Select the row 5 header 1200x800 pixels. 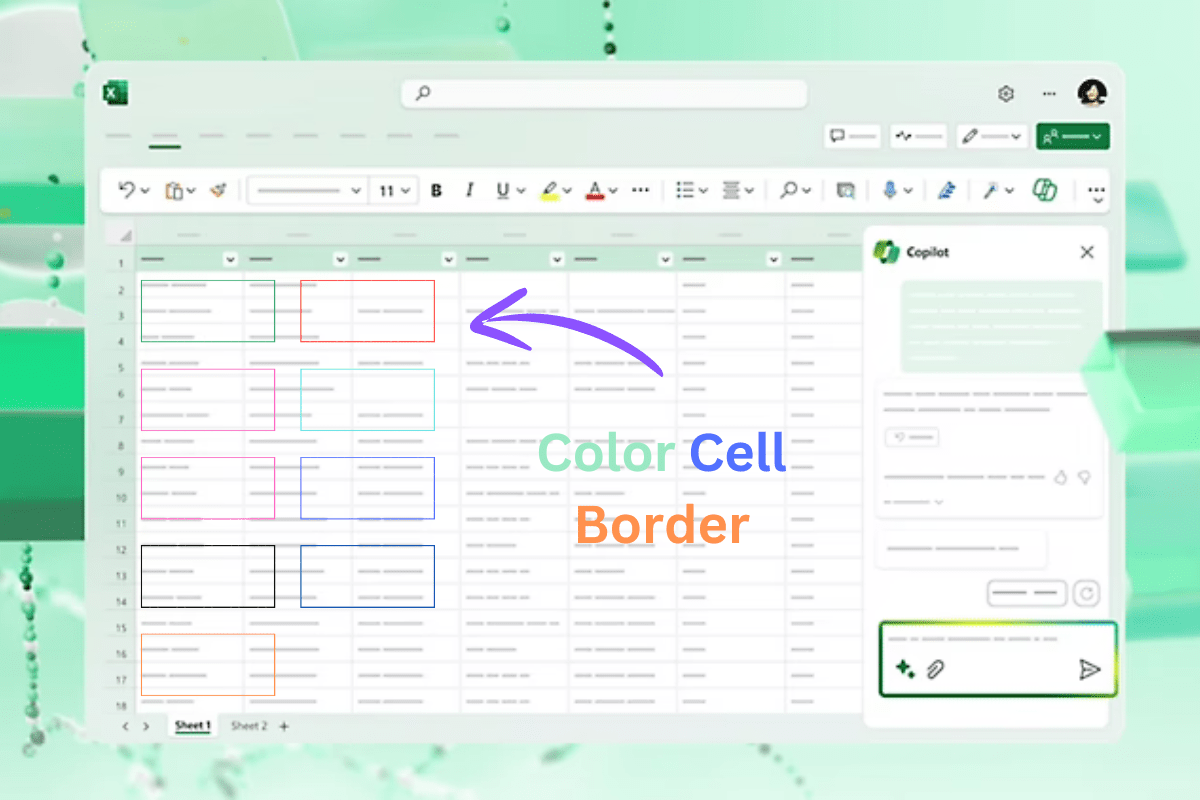120,367
